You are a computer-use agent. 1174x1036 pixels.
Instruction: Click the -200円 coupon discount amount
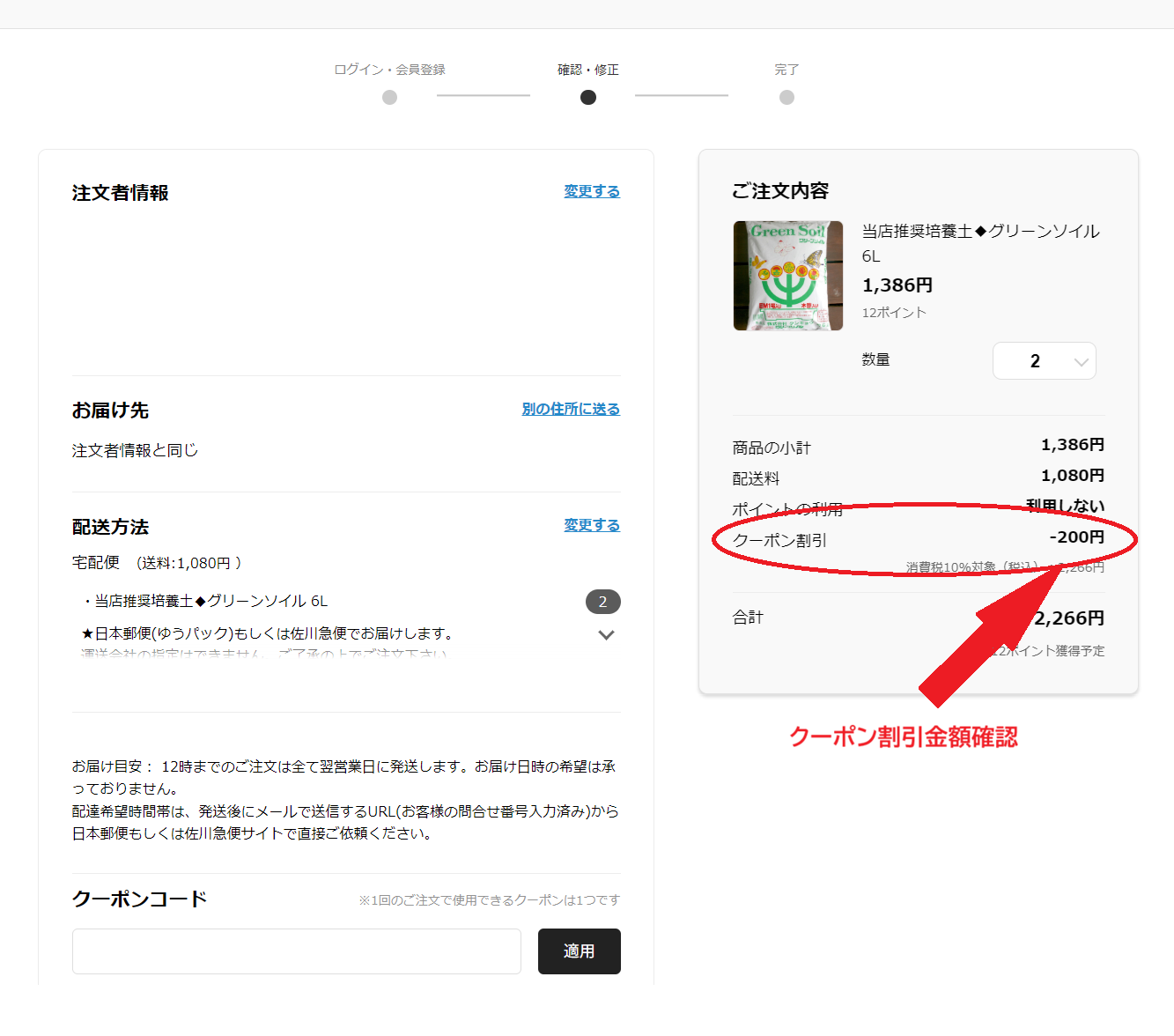(1076, 537)
